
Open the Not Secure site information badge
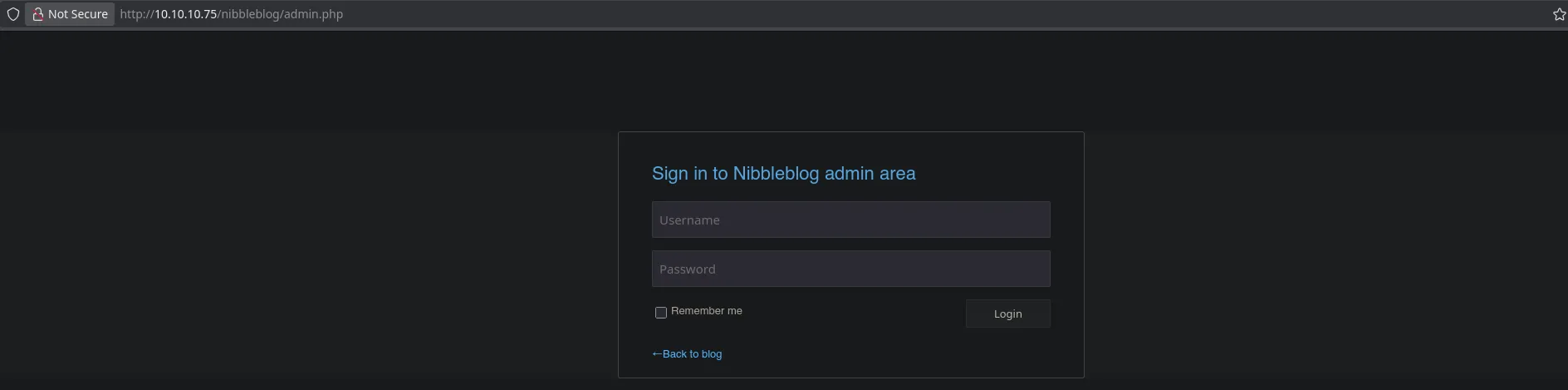[x=70, y=14]
